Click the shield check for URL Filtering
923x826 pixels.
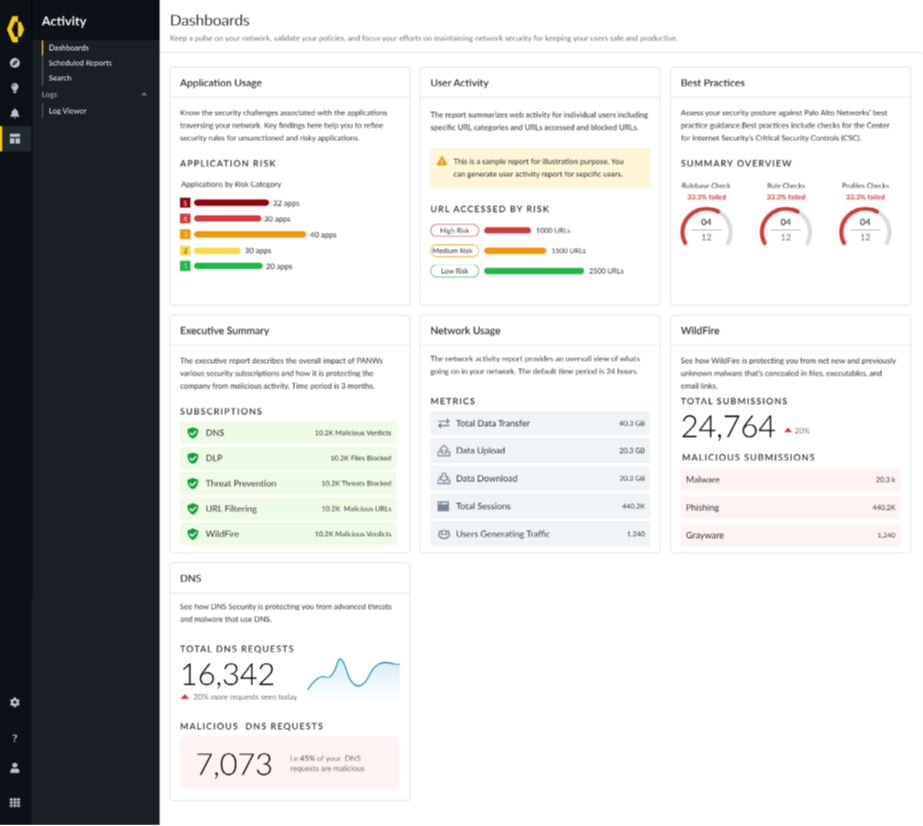click(x=193, y=509)
